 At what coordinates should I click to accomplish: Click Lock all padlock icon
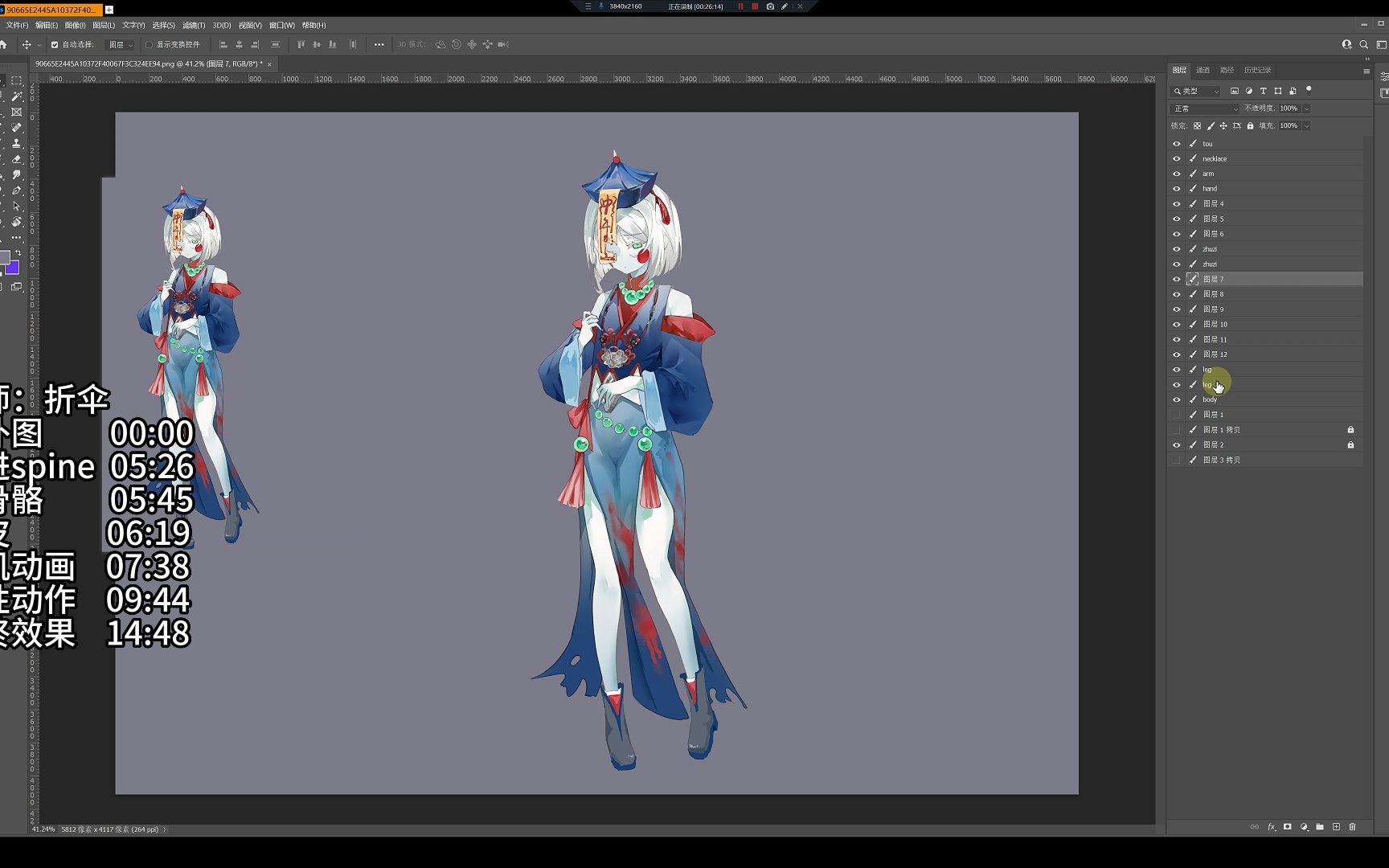1250,126
